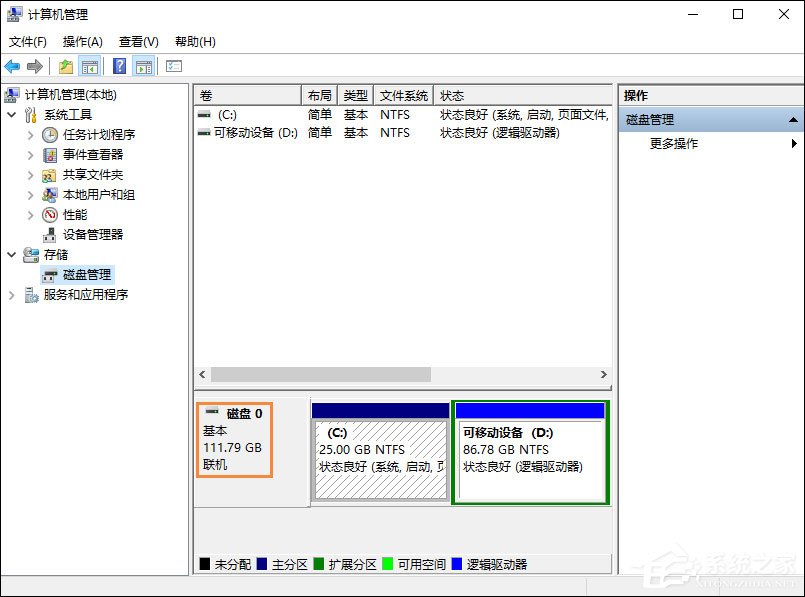Click the checklist icon at the toolbar's right end
Screen dimensions: 805x597
[173, 66]
